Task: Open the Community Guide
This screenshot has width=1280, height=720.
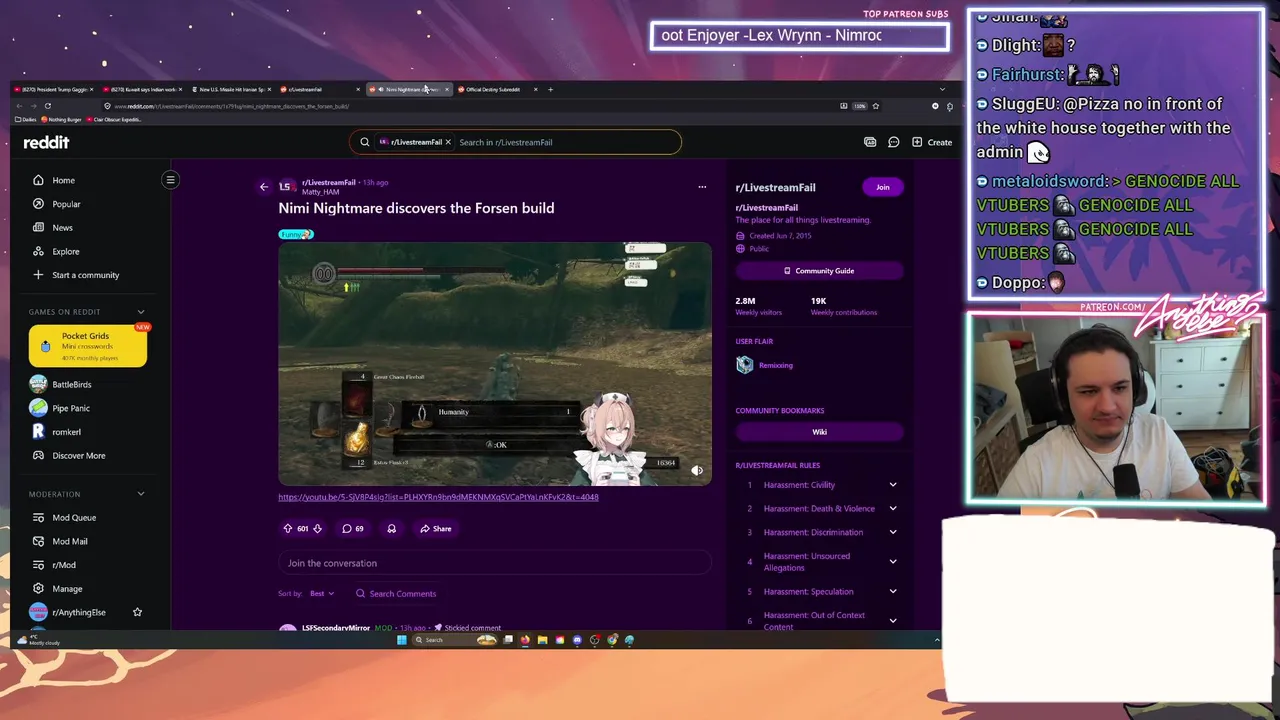Action: [x=820, y=271]
